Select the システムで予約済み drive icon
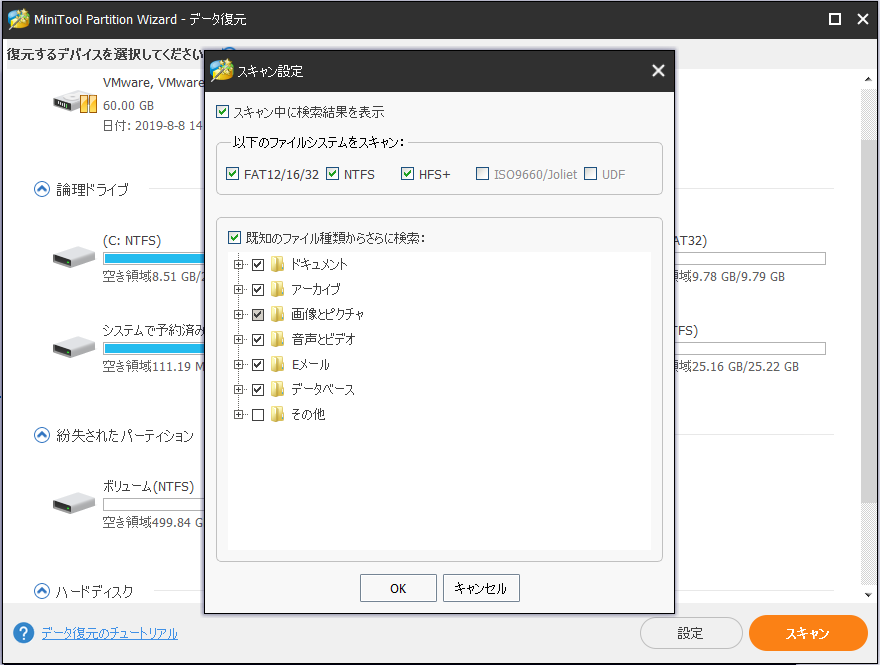This screenshot has width=880, height=665. tap(74, 347)
